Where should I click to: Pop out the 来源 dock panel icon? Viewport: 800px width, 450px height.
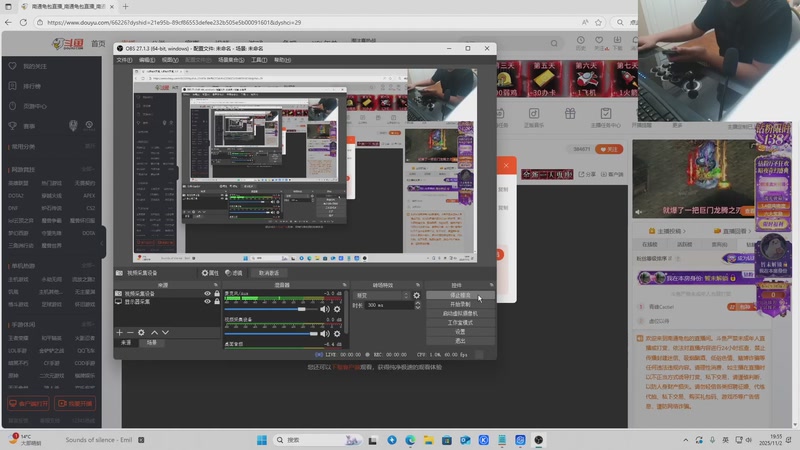point(216,285)
